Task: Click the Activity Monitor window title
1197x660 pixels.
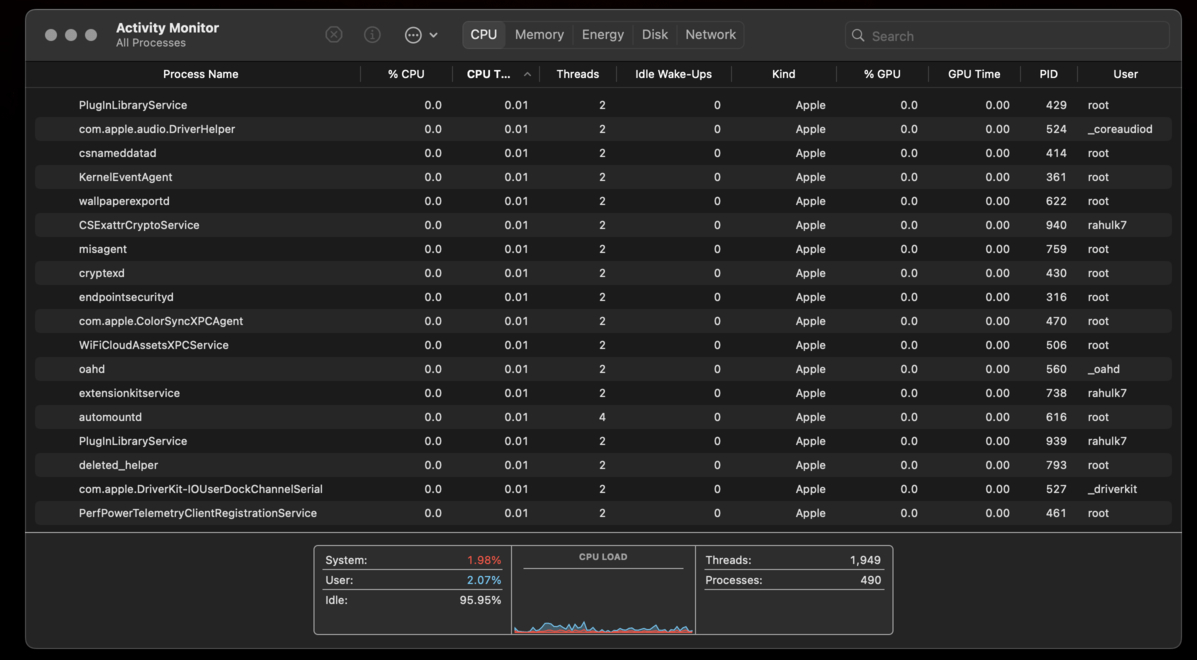Action: click(167, 28)
